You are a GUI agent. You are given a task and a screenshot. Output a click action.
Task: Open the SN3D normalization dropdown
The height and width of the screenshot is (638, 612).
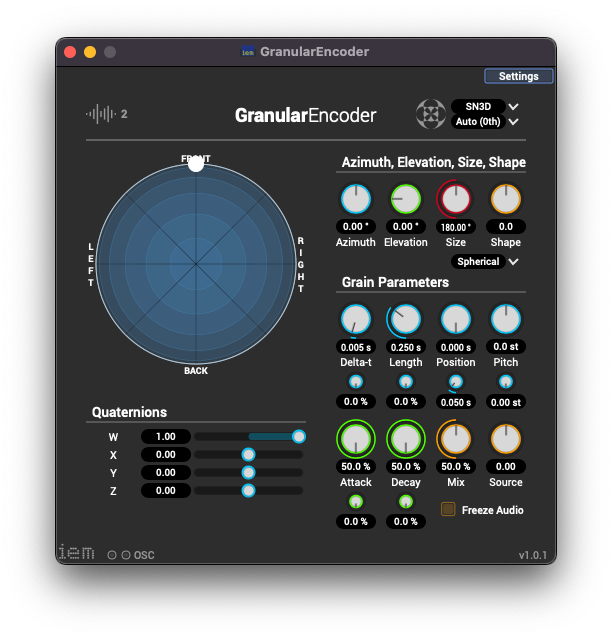pos(486,106)
